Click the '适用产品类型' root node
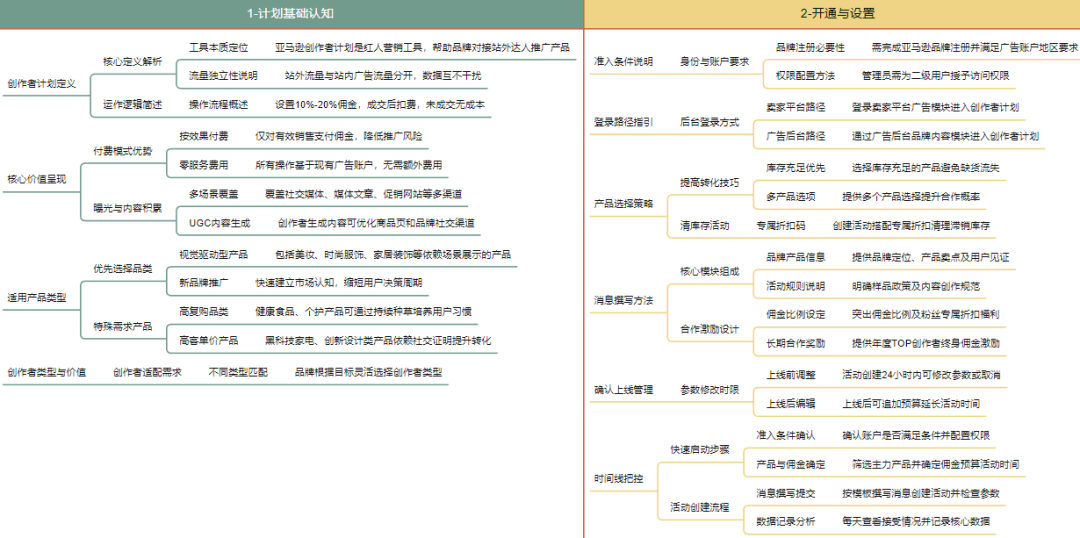Screen dimensions: 1080x538 coord(36,298)
